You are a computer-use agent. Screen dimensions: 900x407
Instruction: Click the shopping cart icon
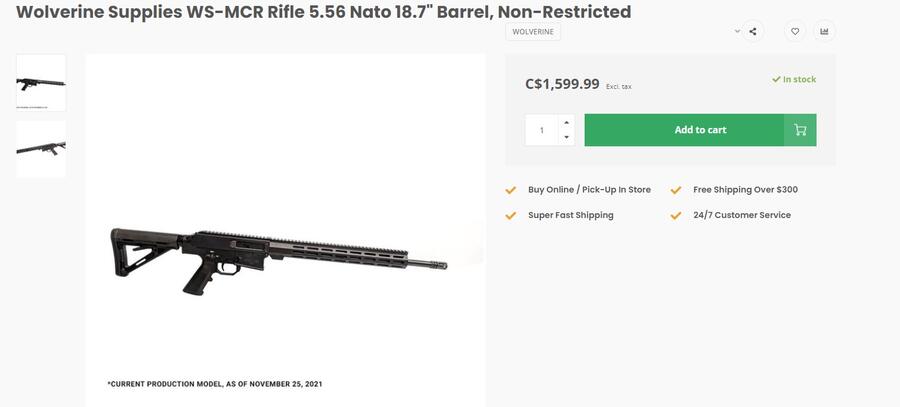click(x=800, y=130)
